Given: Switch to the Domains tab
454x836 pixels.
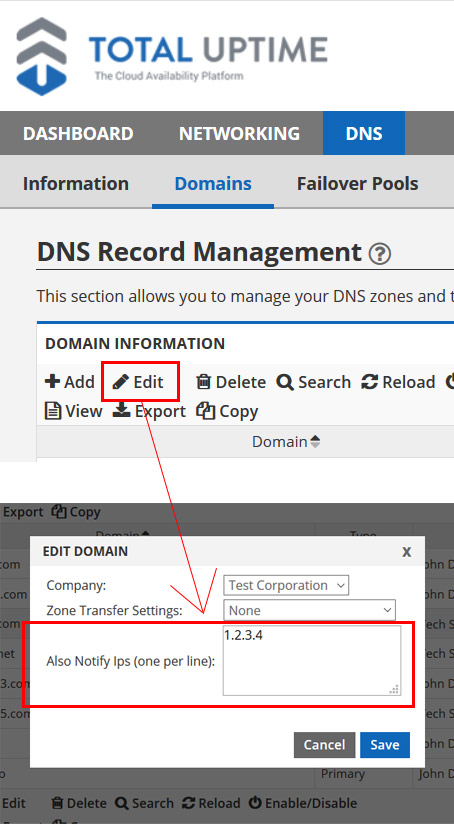Looking at the screenshot, I should click(213, 183).
